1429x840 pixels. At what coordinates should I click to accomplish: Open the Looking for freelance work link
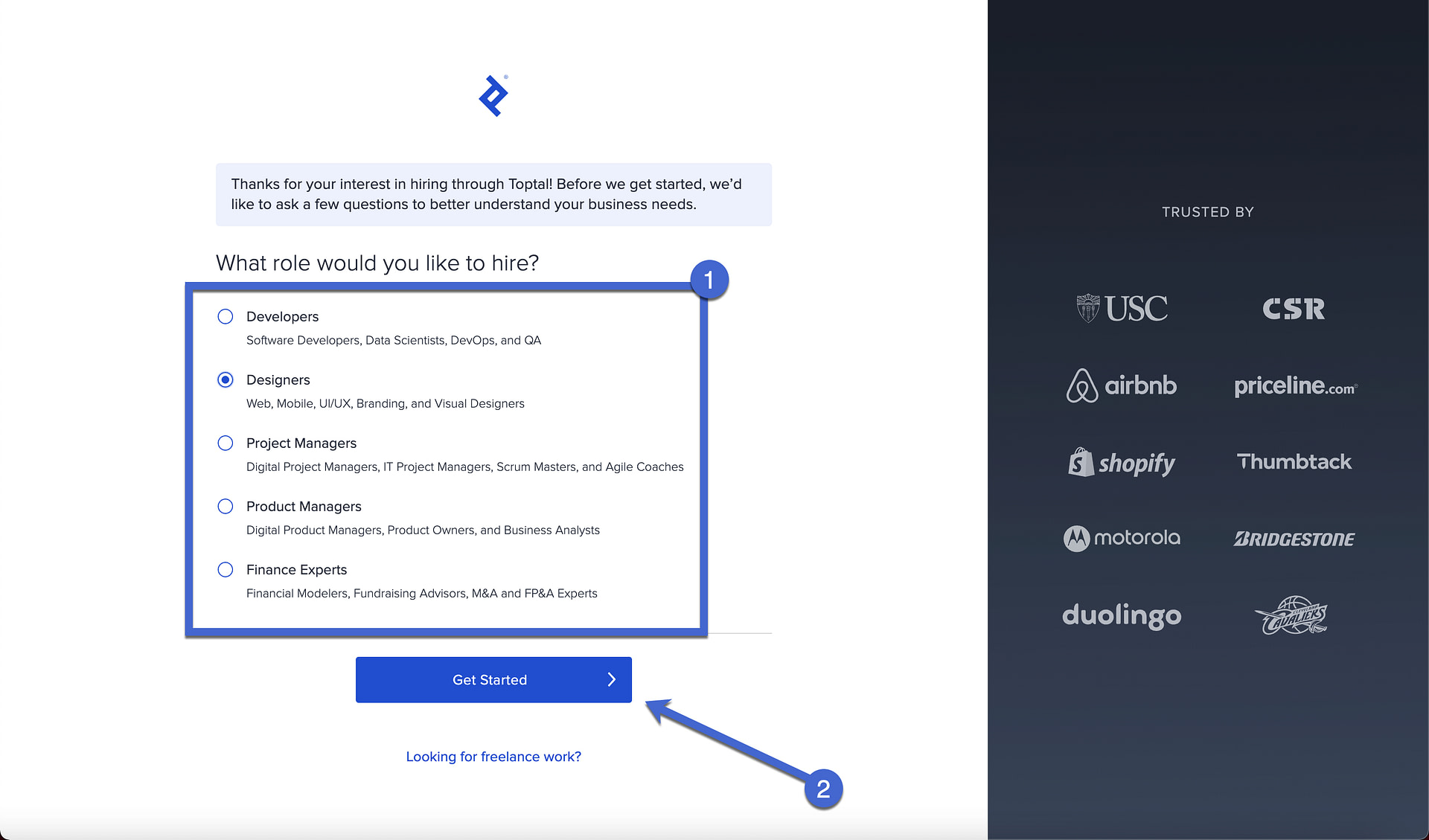pyautogui.click(x=493, y=756)
